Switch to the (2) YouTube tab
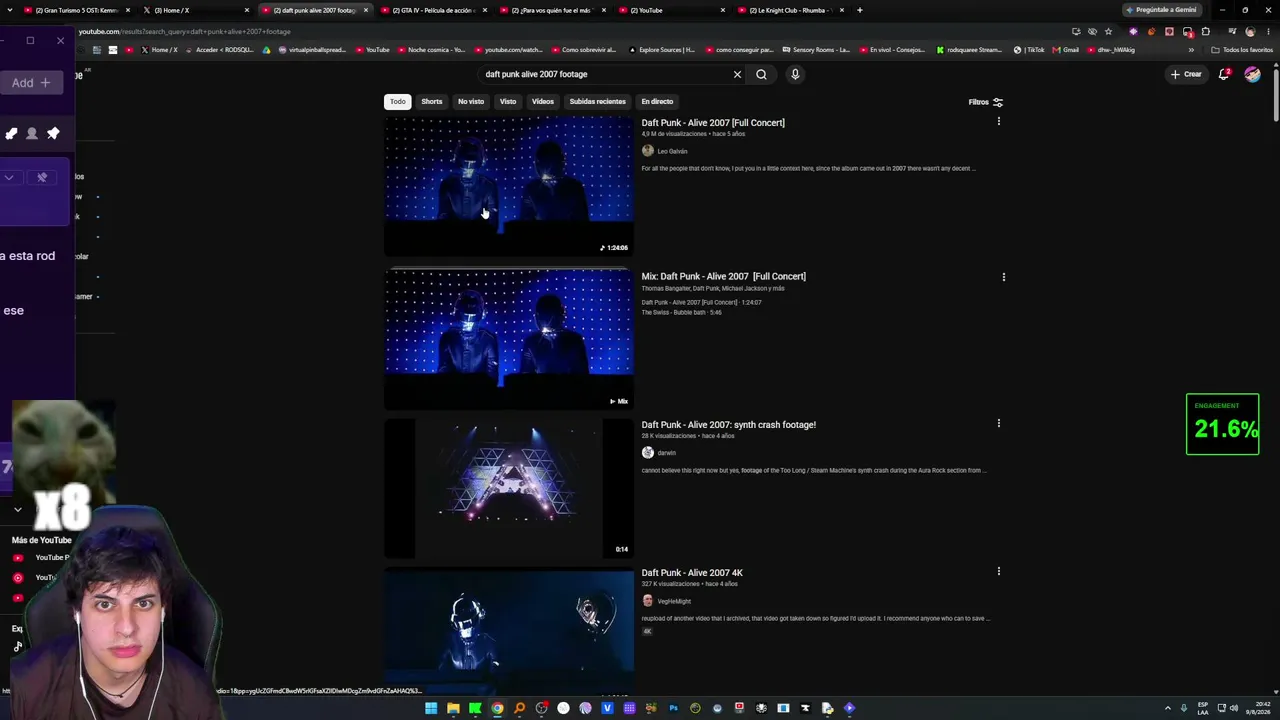 [672, 10]
